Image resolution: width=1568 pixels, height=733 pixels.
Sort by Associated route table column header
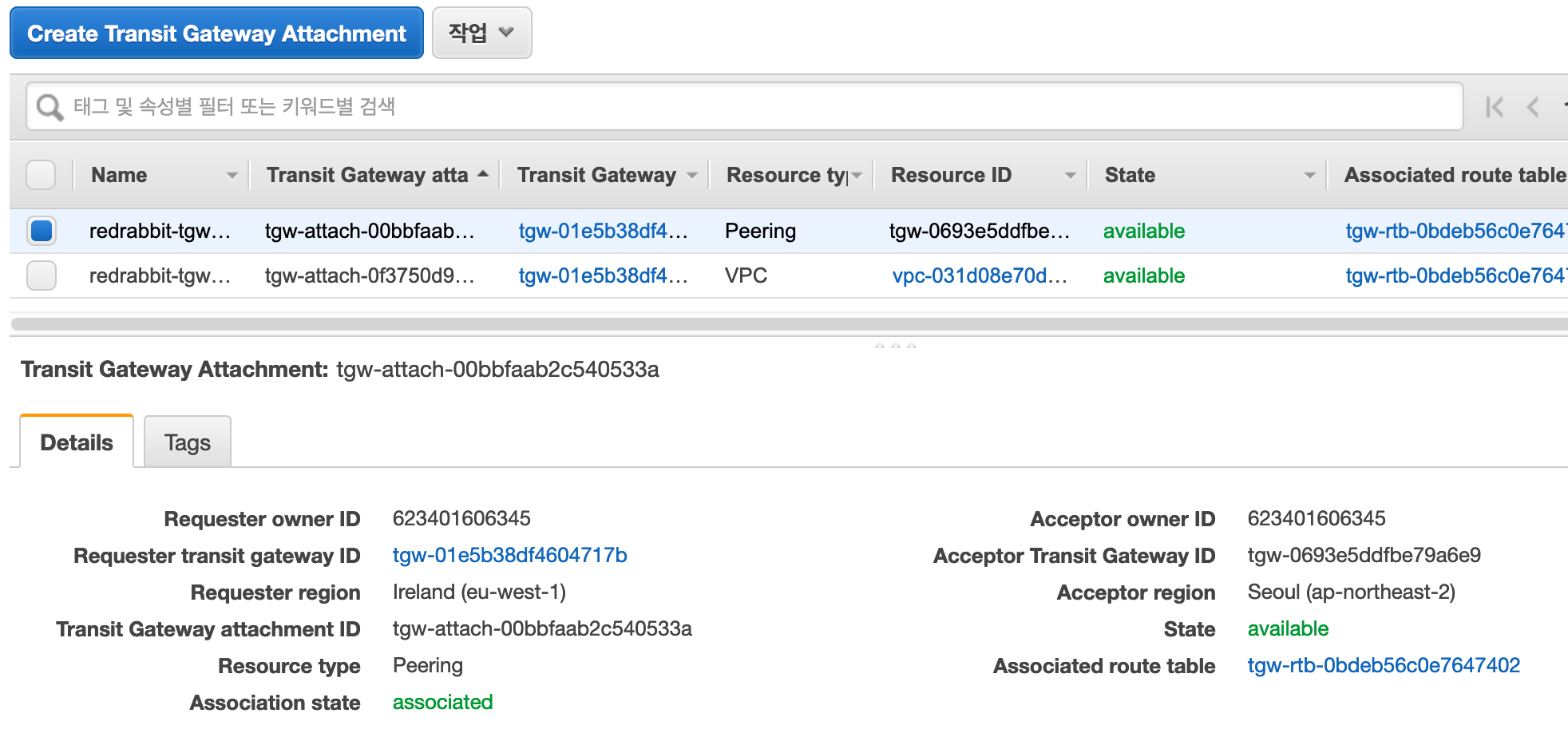(x=1455, y=175)
